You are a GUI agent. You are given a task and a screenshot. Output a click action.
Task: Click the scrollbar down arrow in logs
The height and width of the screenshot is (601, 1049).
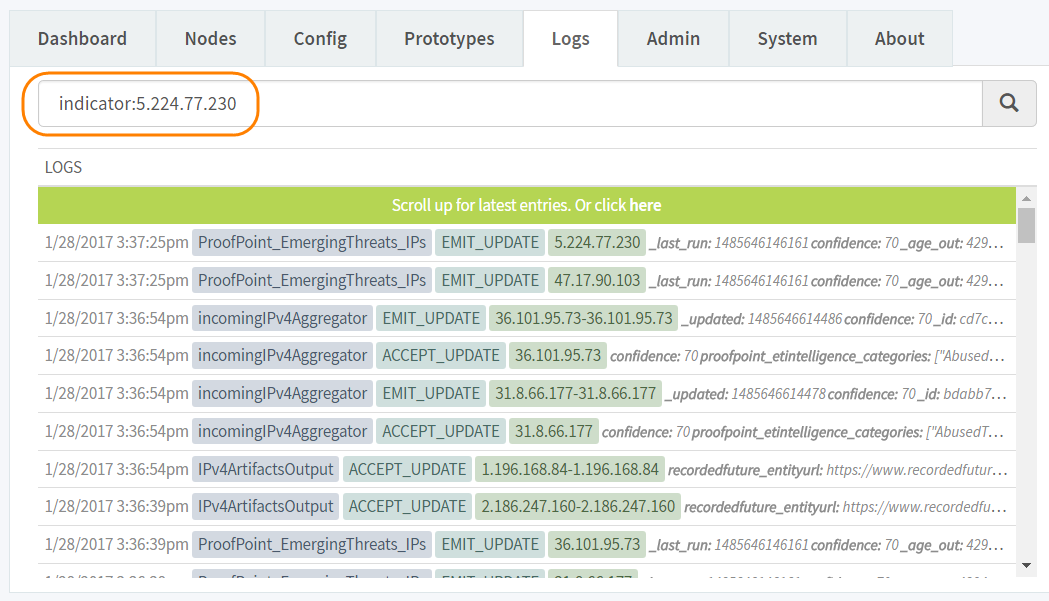coord(1026,566)
